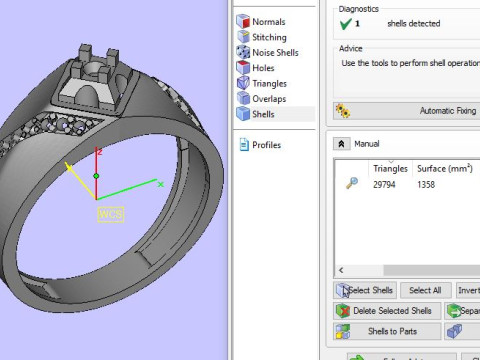Click the Select Shells button
Image resolution: width=480 pixels, height=360 pixels.
click(365, 290)
